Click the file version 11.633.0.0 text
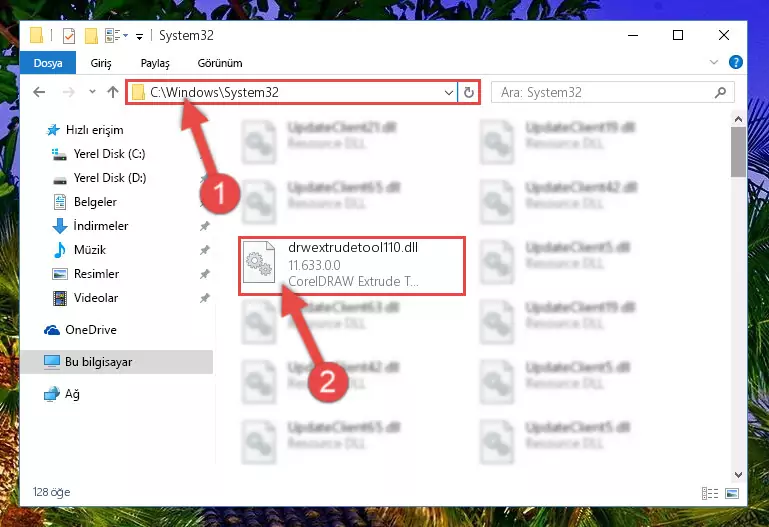 point(314,265)
